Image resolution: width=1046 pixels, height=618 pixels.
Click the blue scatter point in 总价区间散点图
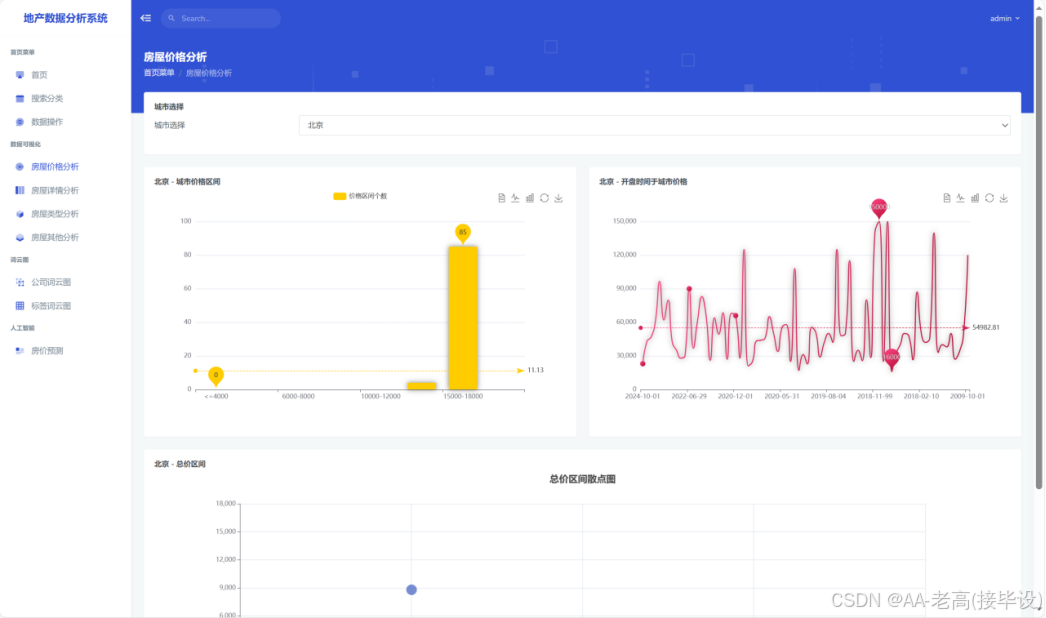412,590
